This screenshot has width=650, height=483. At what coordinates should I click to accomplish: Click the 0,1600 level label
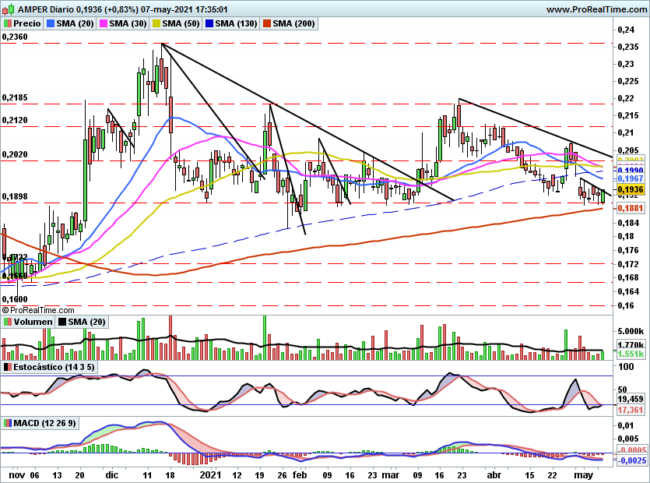tap(15, 299)
